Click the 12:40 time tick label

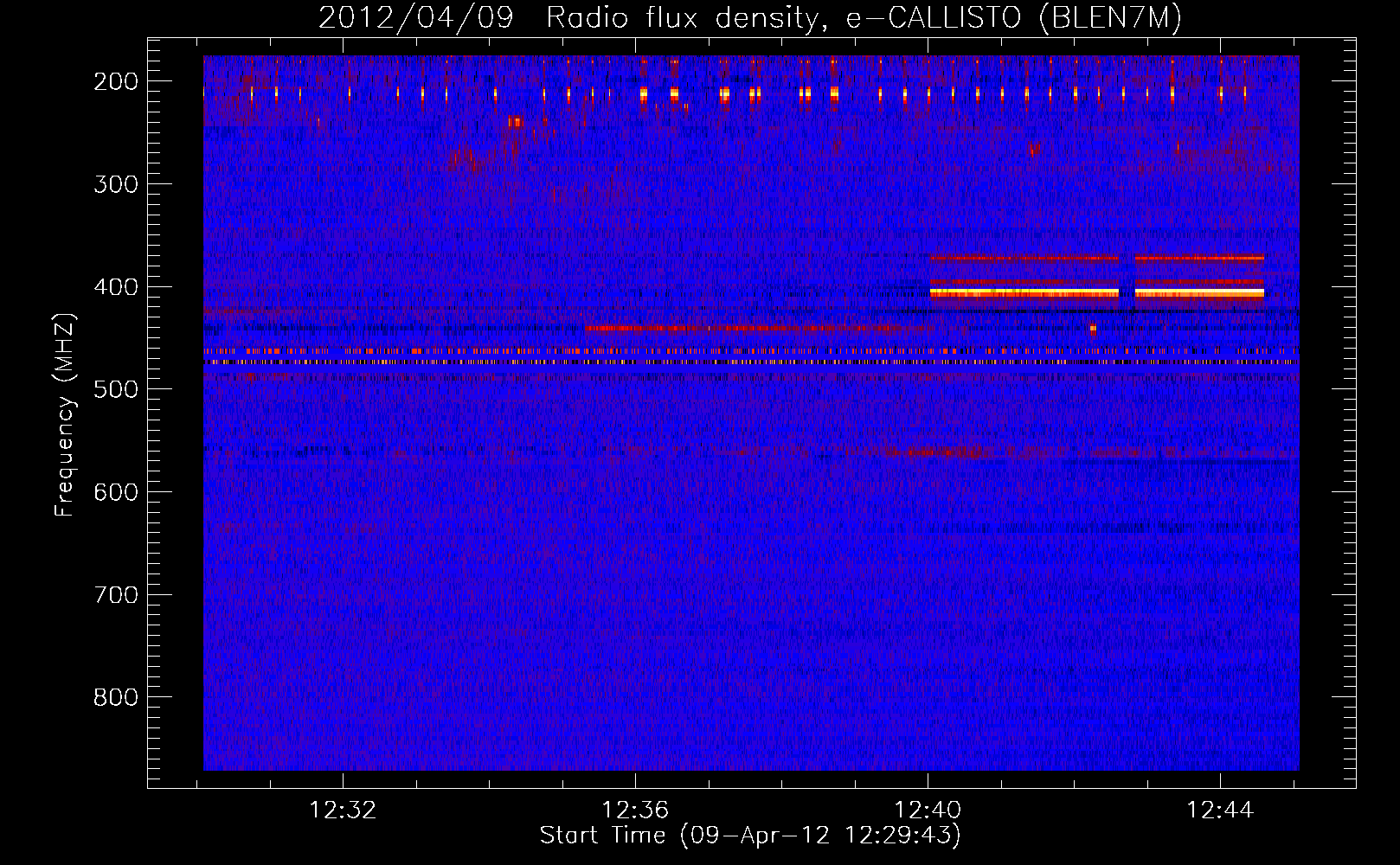tap(928, 811)
